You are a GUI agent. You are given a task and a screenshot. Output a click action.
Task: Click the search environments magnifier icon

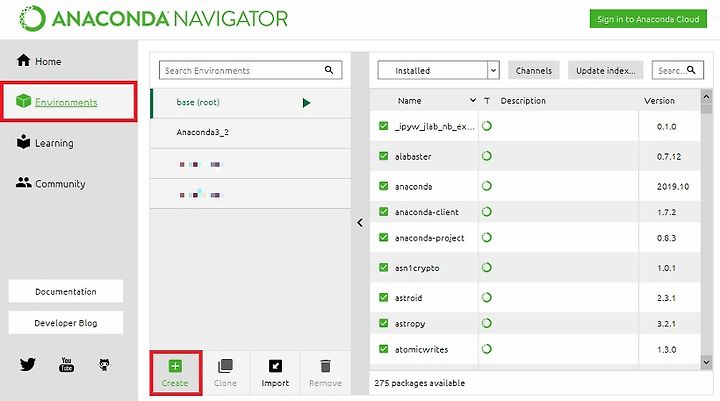point(329,70)
